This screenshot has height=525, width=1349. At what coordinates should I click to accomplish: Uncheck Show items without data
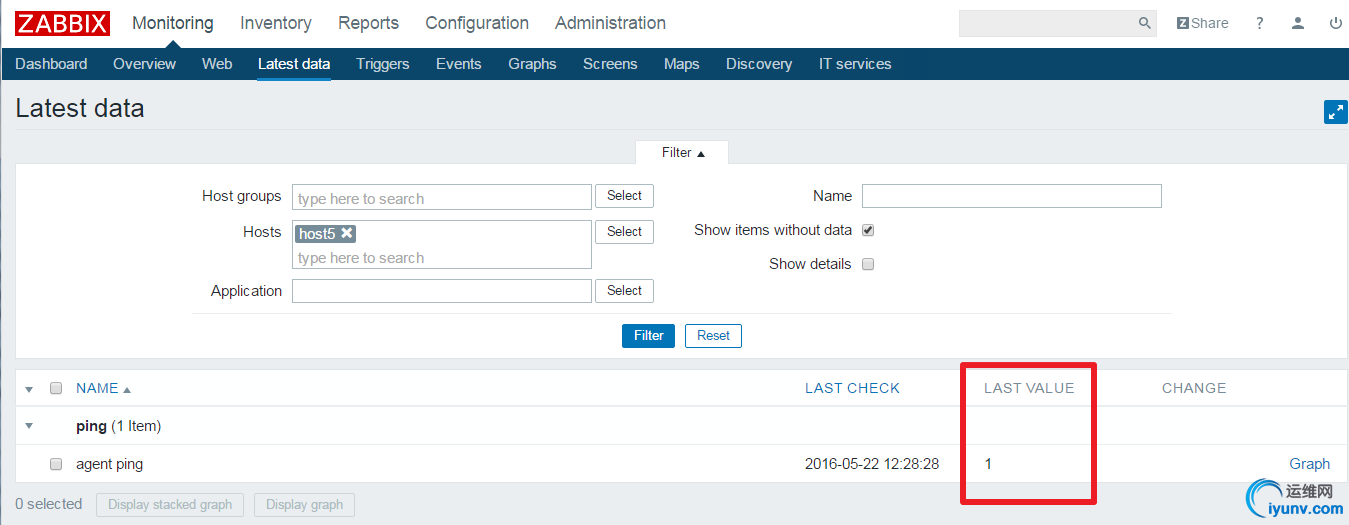click(x=868, y=230)
